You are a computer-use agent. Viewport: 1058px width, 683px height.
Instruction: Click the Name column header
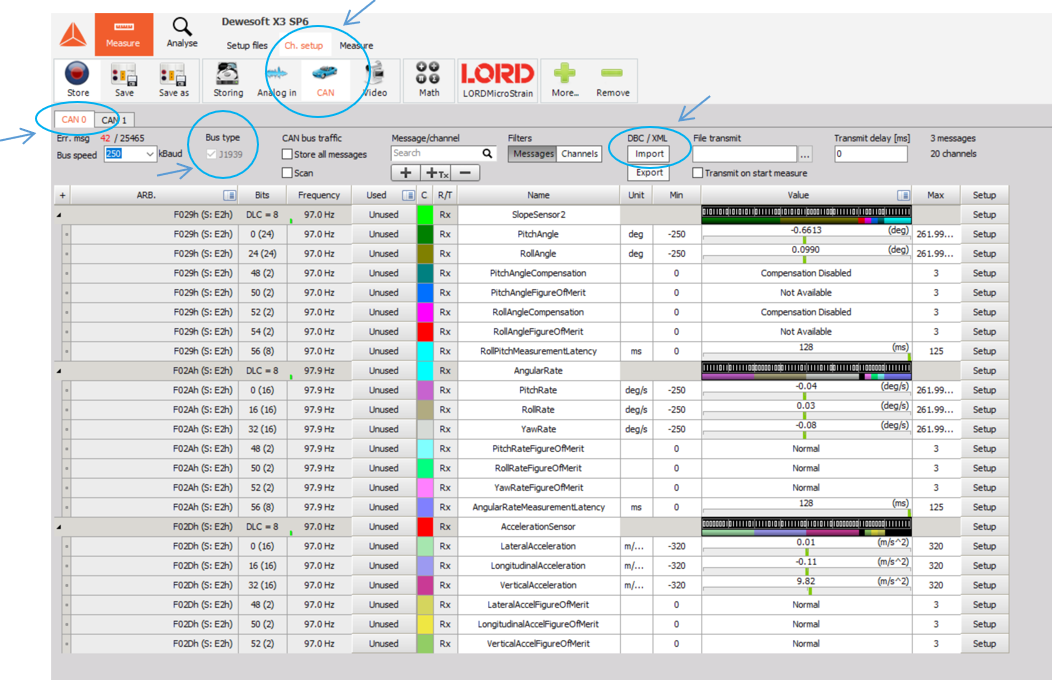538,195
